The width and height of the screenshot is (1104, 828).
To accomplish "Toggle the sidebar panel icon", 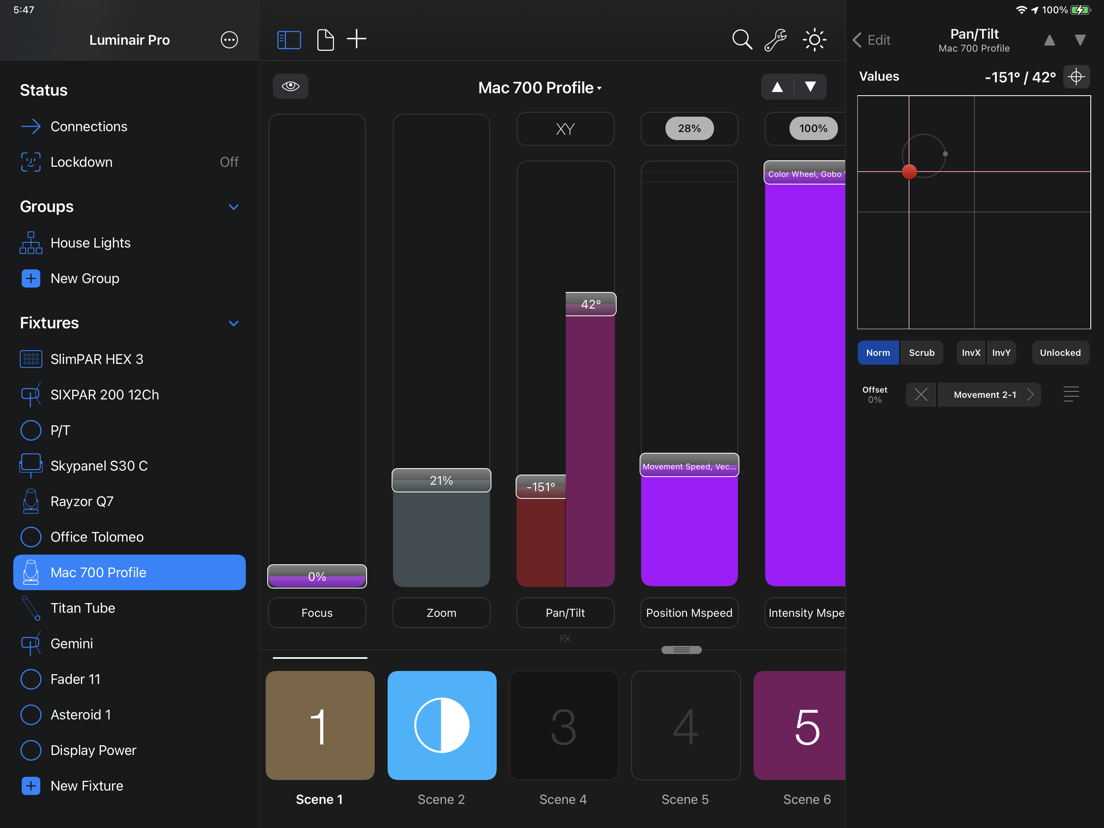I will (x=289, y=39).
